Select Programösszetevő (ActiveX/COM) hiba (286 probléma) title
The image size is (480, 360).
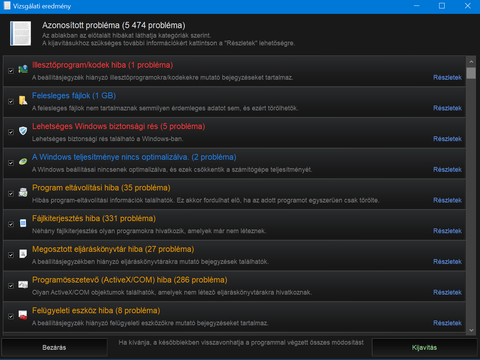pyautogui.click(x=130, y=280)
